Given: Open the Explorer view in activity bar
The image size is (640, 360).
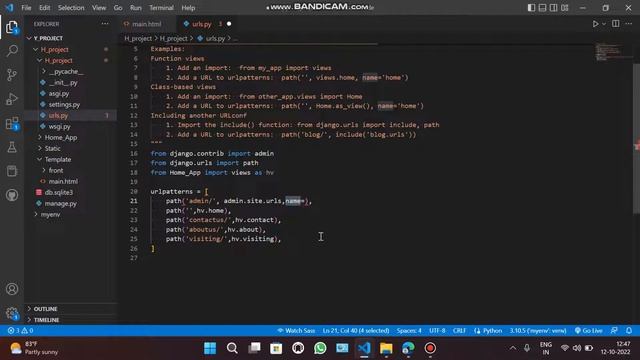Looking at the screenshot, I should (x=12, y=28).
